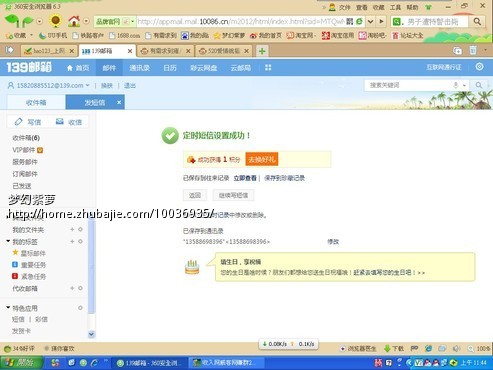Click the plus icon beside 我的文件夹

[x=72, y=229]
